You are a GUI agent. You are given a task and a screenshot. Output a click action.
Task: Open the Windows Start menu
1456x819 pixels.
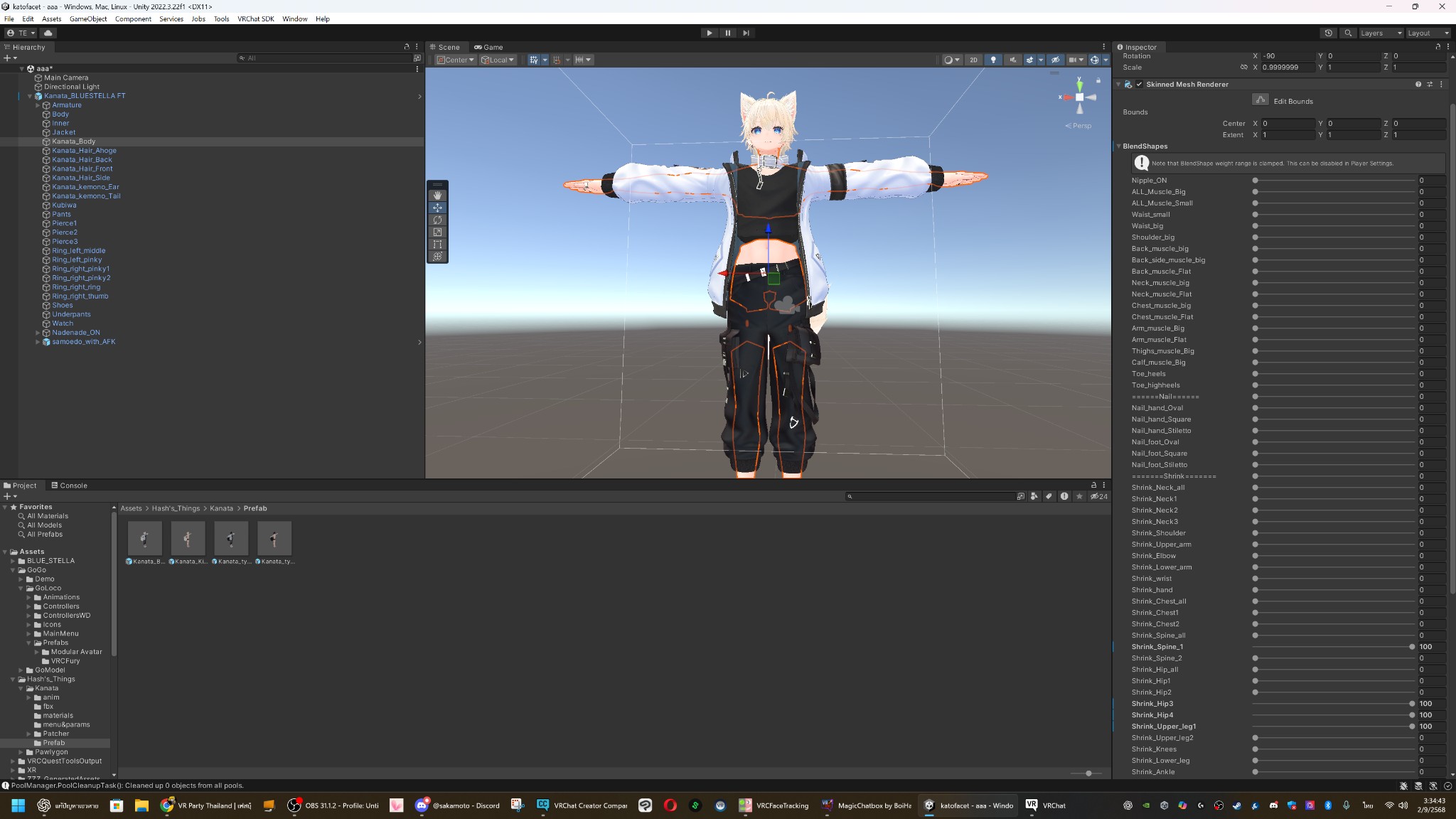pos(18,805)
